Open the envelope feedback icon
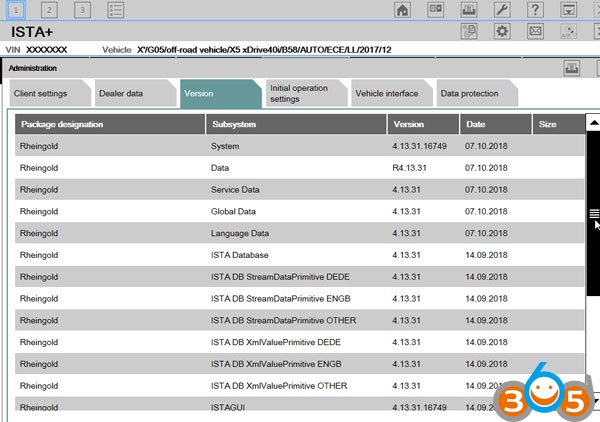This screenshot has width=600, height=422. pos(535,31)
